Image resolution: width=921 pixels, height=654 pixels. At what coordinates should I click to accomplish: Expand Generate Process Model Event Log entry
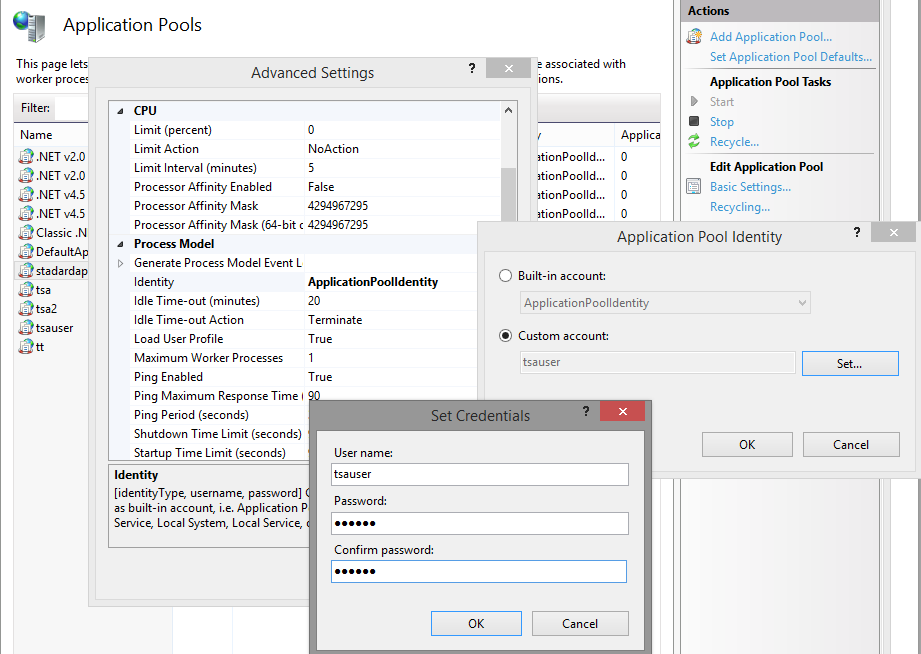click(120, 263)
